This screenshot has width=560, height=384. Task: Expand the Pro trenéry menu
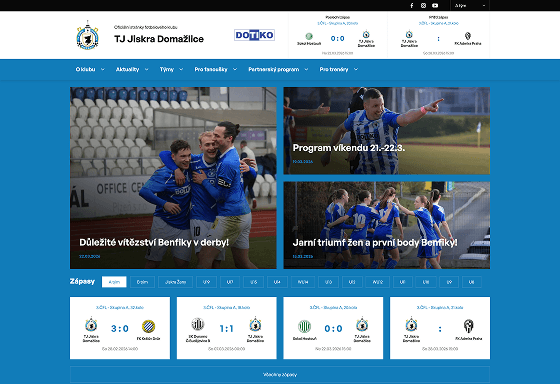click(339, 69)
